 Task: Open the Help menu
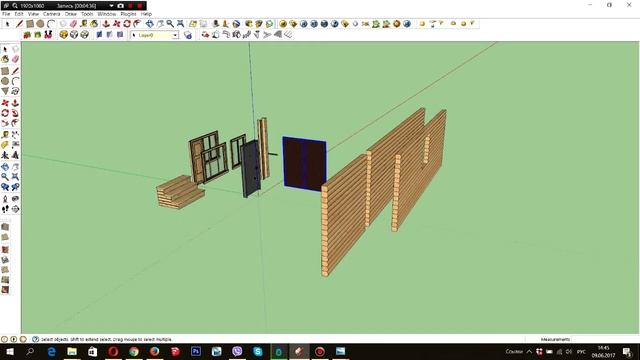click(146, 14)
